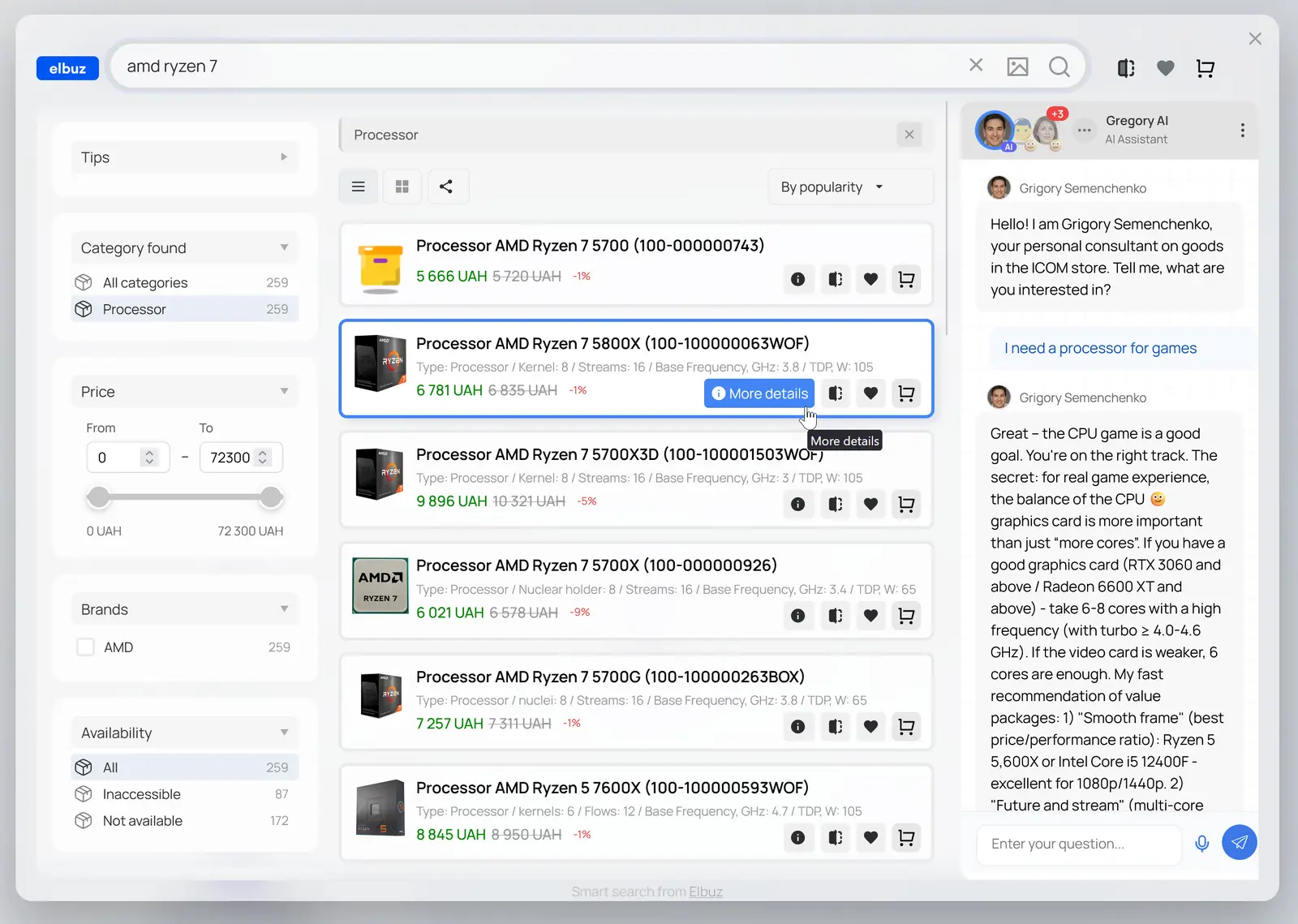
Task: Click Gregory AI assistant avatar
Action: [x=995, y=130]
